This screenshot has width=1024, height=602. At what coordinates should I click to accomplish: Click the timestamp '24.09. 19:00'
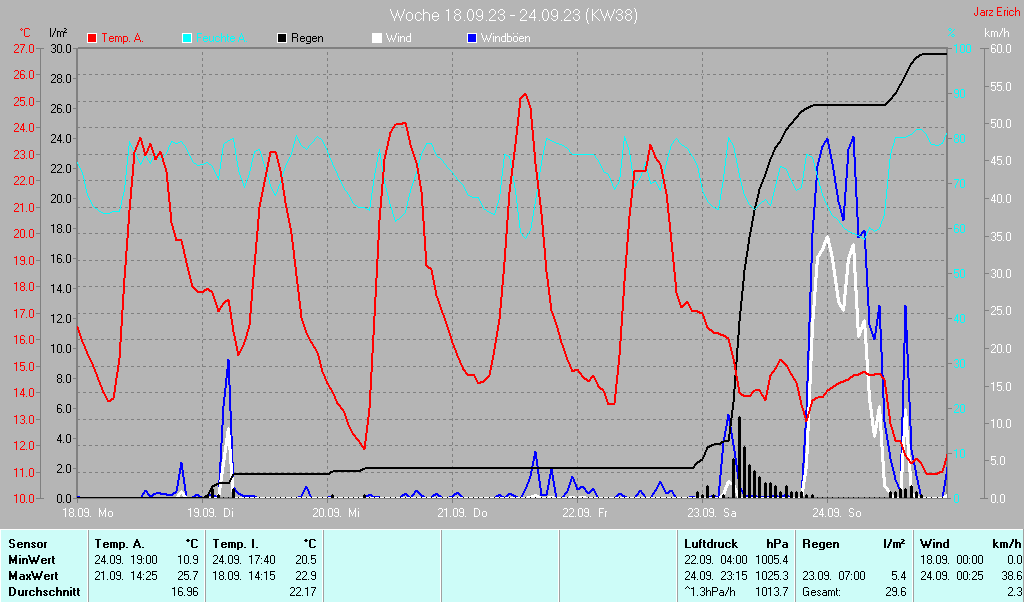pyautogui.click(x=126, y=560)
